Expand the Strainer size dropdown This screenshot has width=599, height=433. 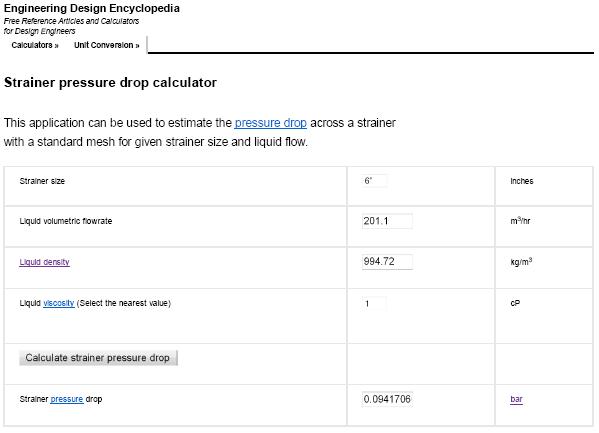[374, 181]
